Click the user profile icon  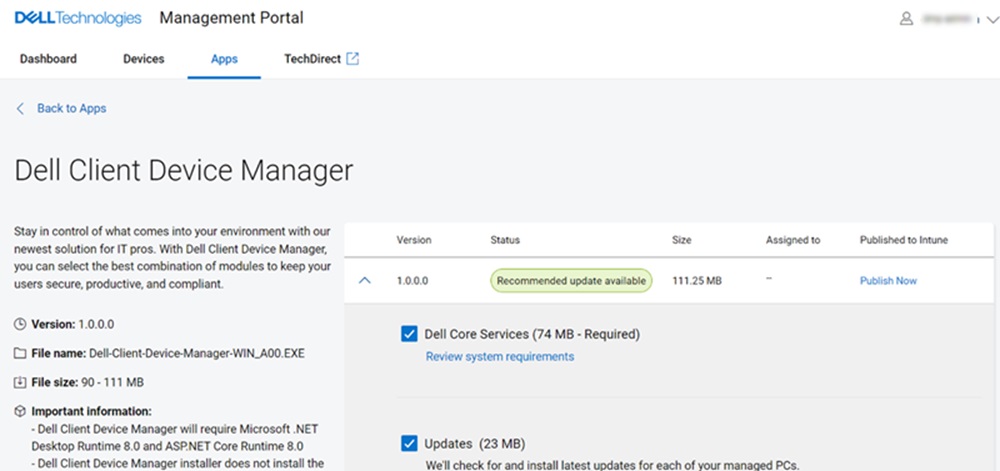click(x=907, y=18)
